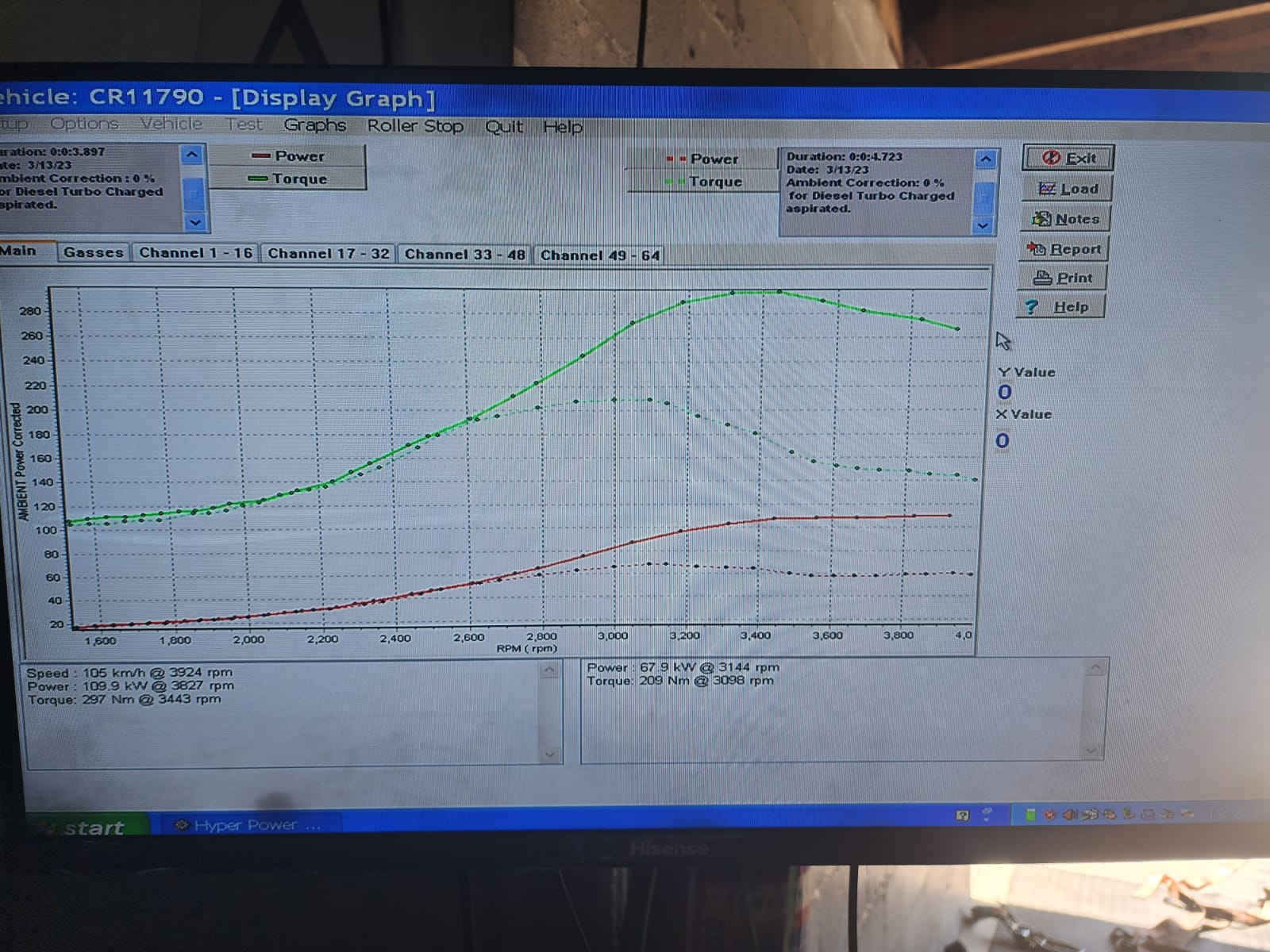Switch to the Gasses tab
Viewport: 1270px width, 952px height.
[94, 252]
